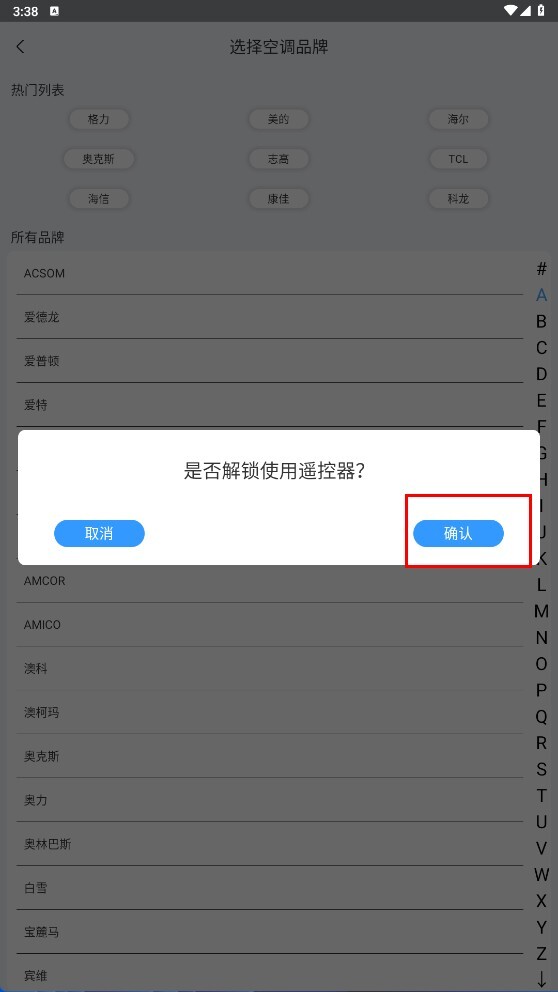Tap the back arrow icon
The width and height of the screenshot is (558, 992).
(20, 46)
